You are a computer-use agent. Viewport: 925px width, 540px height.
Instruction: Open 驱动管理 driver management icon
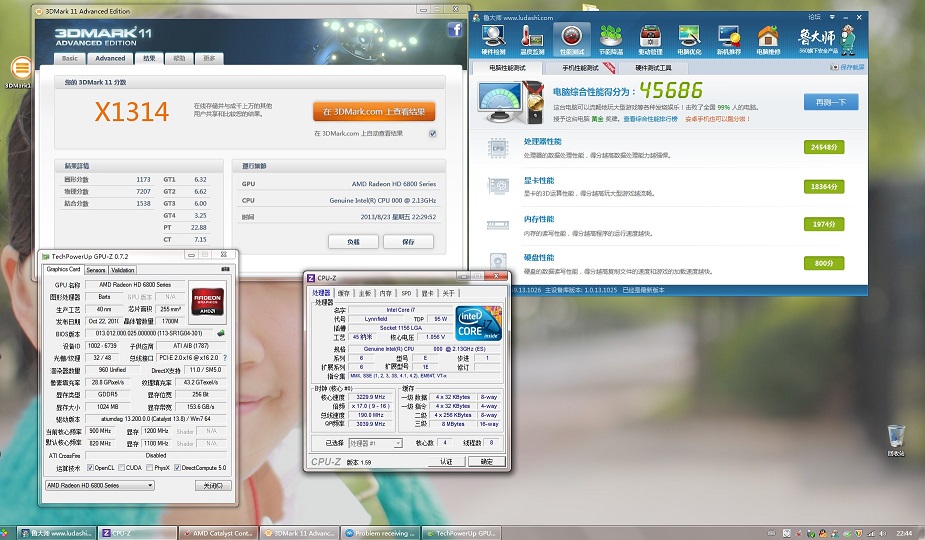[650, 40]
